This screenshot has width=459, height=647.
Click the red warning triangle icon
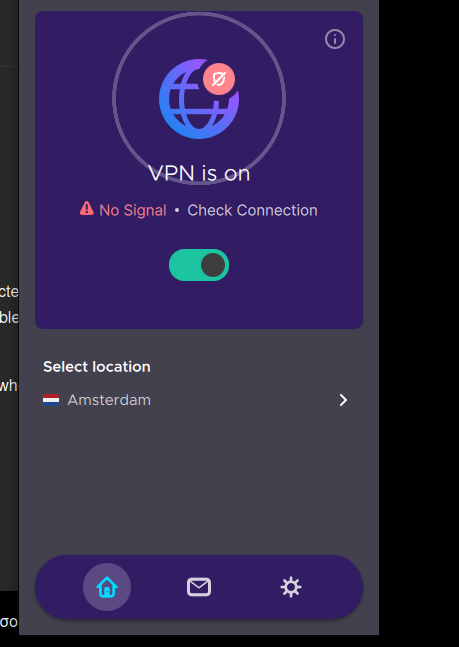pos(87,208)
